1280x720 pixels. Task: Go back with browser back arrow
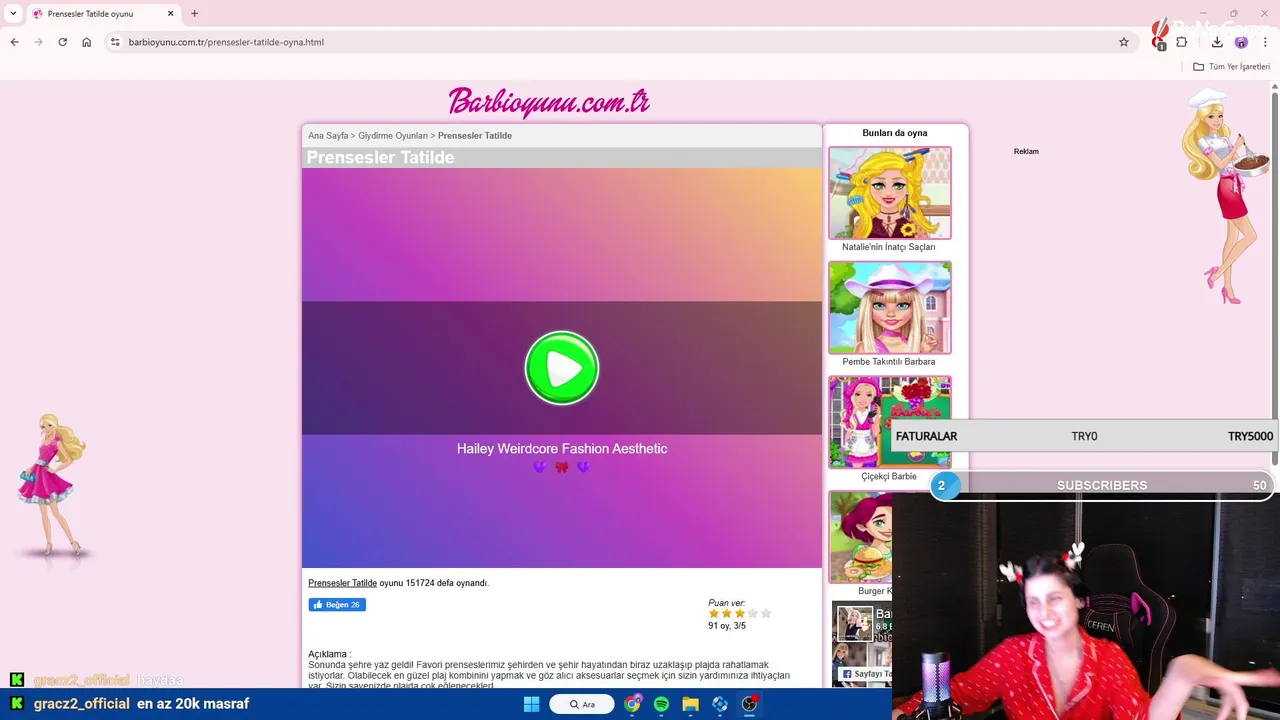[14, 42]
